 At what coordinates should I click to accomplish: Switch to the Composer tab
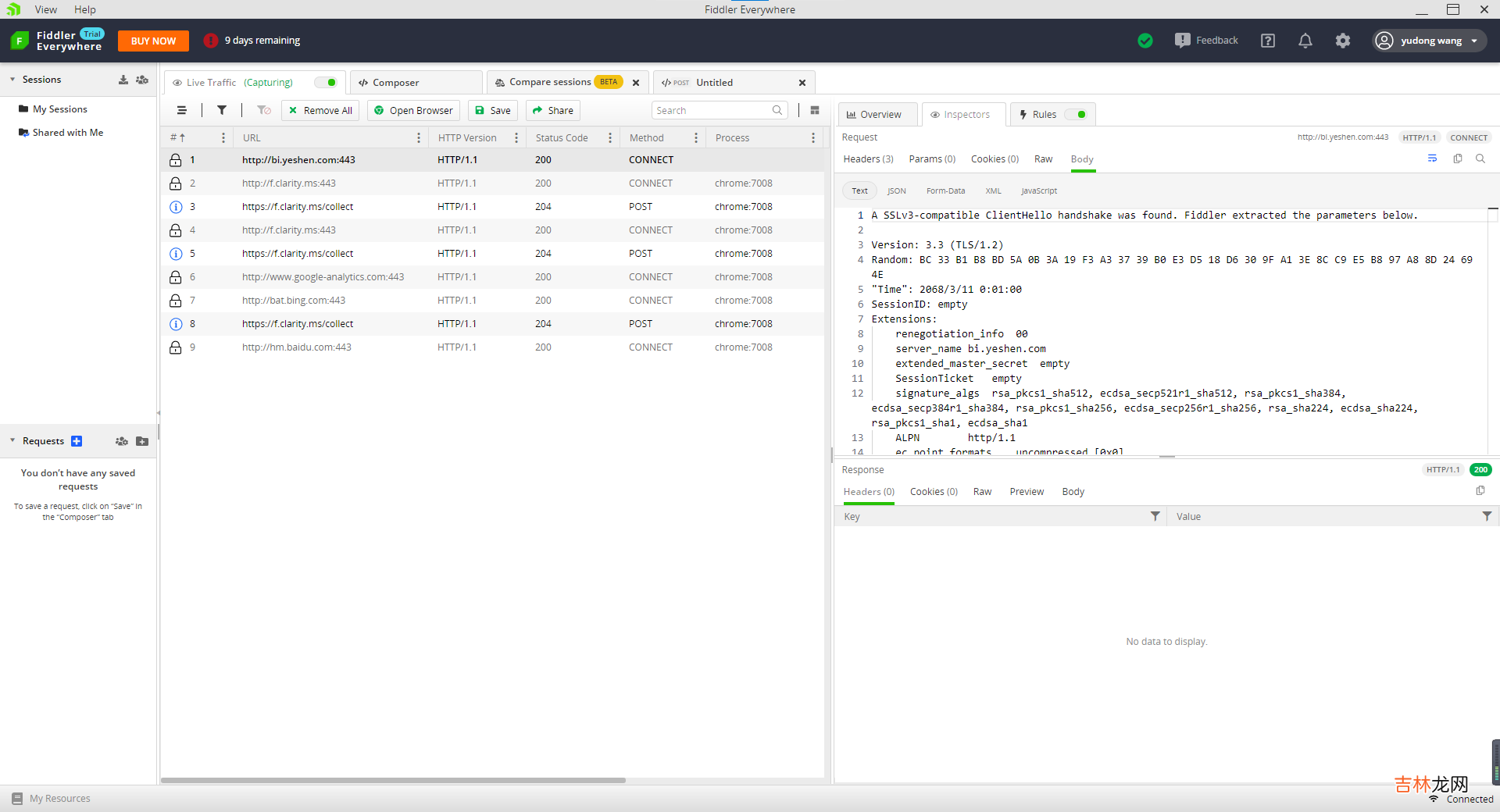click(416, 82)
